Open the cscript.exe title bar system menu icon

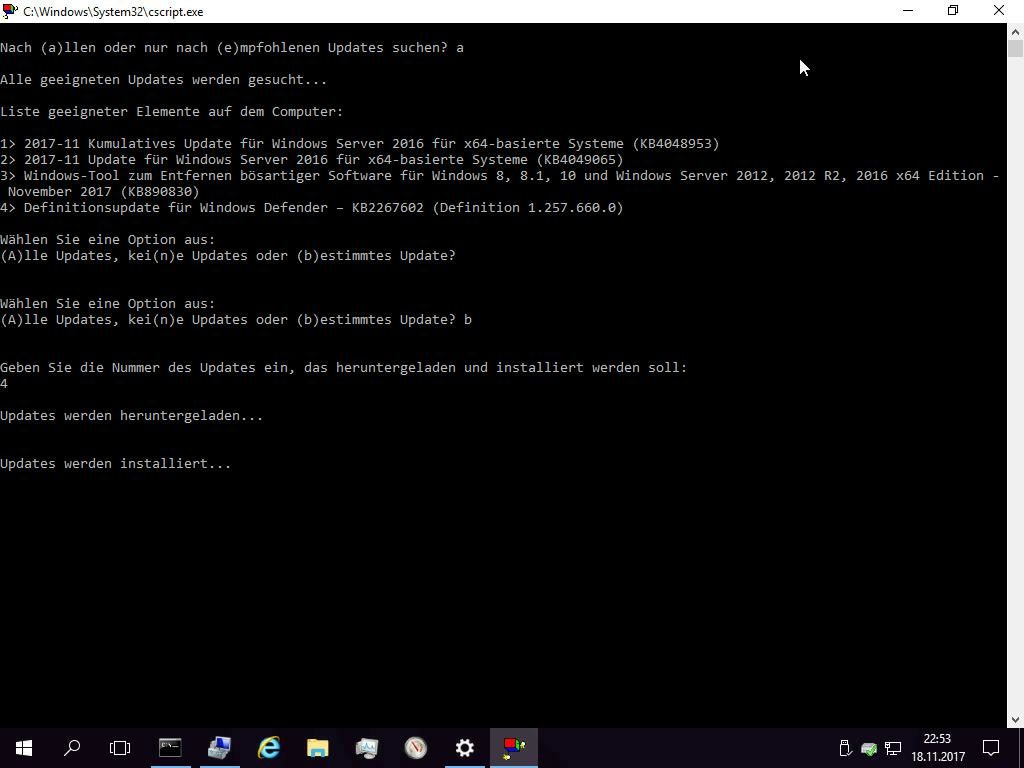(x=10, y=11)
